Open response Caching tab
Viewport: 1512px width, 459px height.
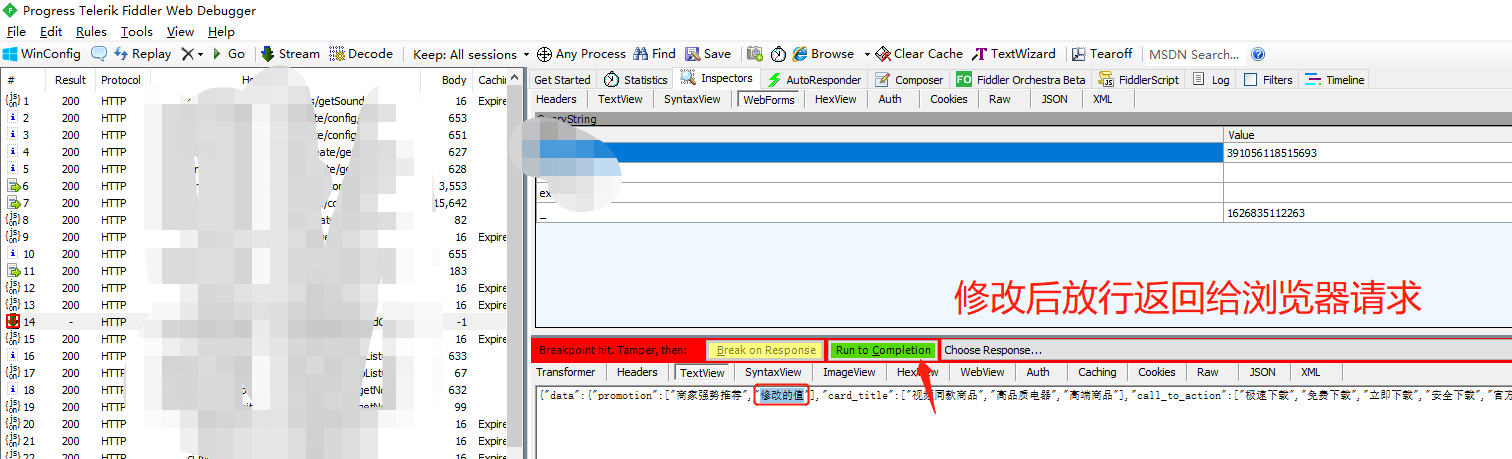1097,372
